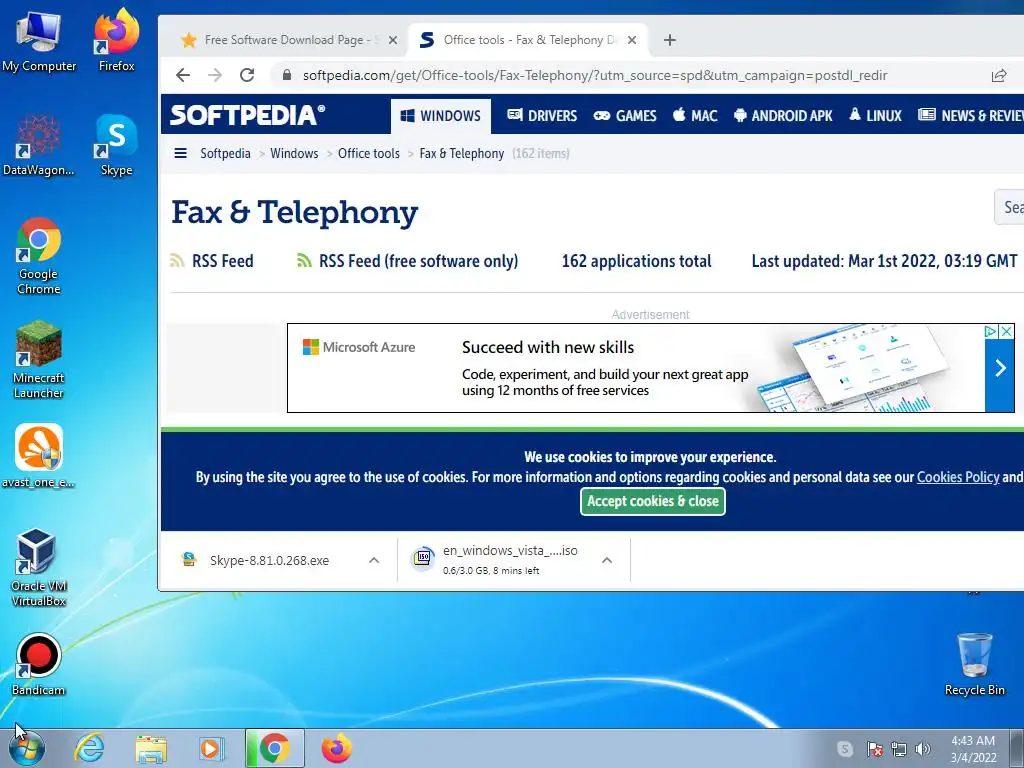The width and height of the screenshot is (1024, 768).
Task: Click the address bar URL
Action: (594, 76)
